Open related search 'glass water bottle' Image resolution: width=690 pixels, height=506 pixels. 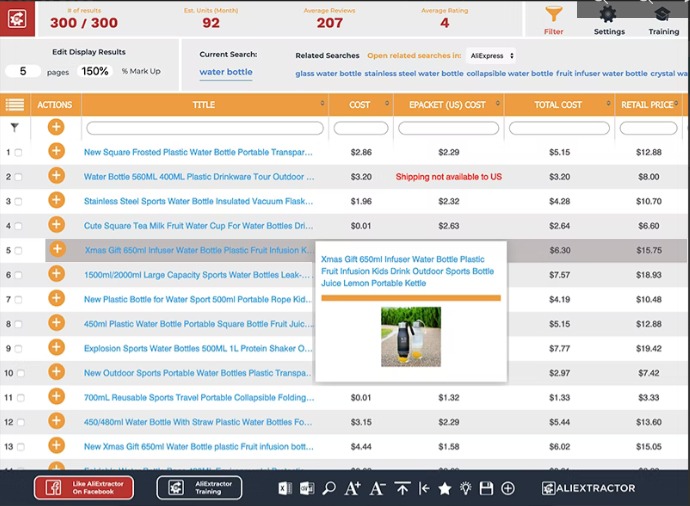coord(328,73)
